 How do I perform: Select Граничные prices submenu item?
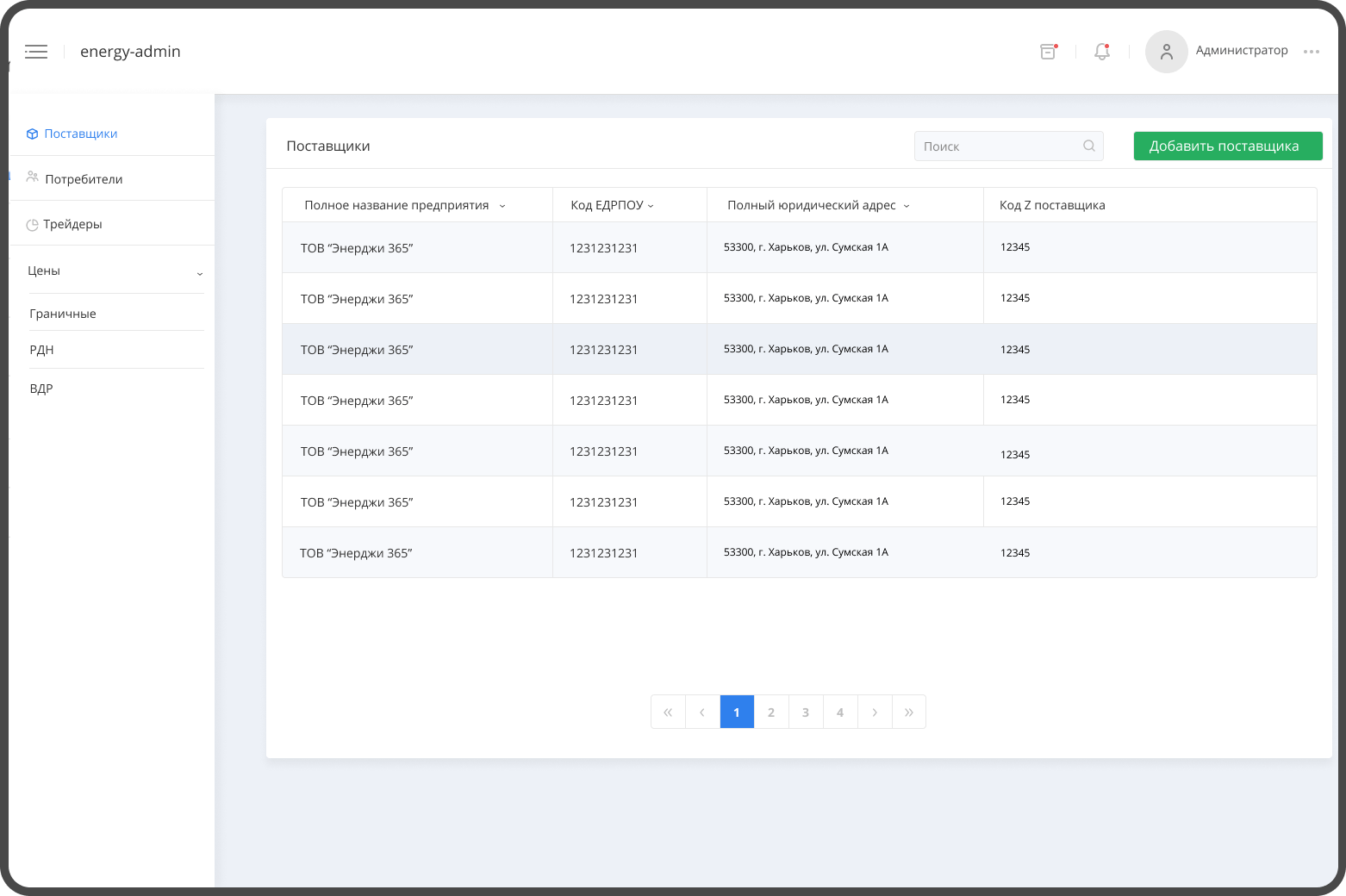63,314
